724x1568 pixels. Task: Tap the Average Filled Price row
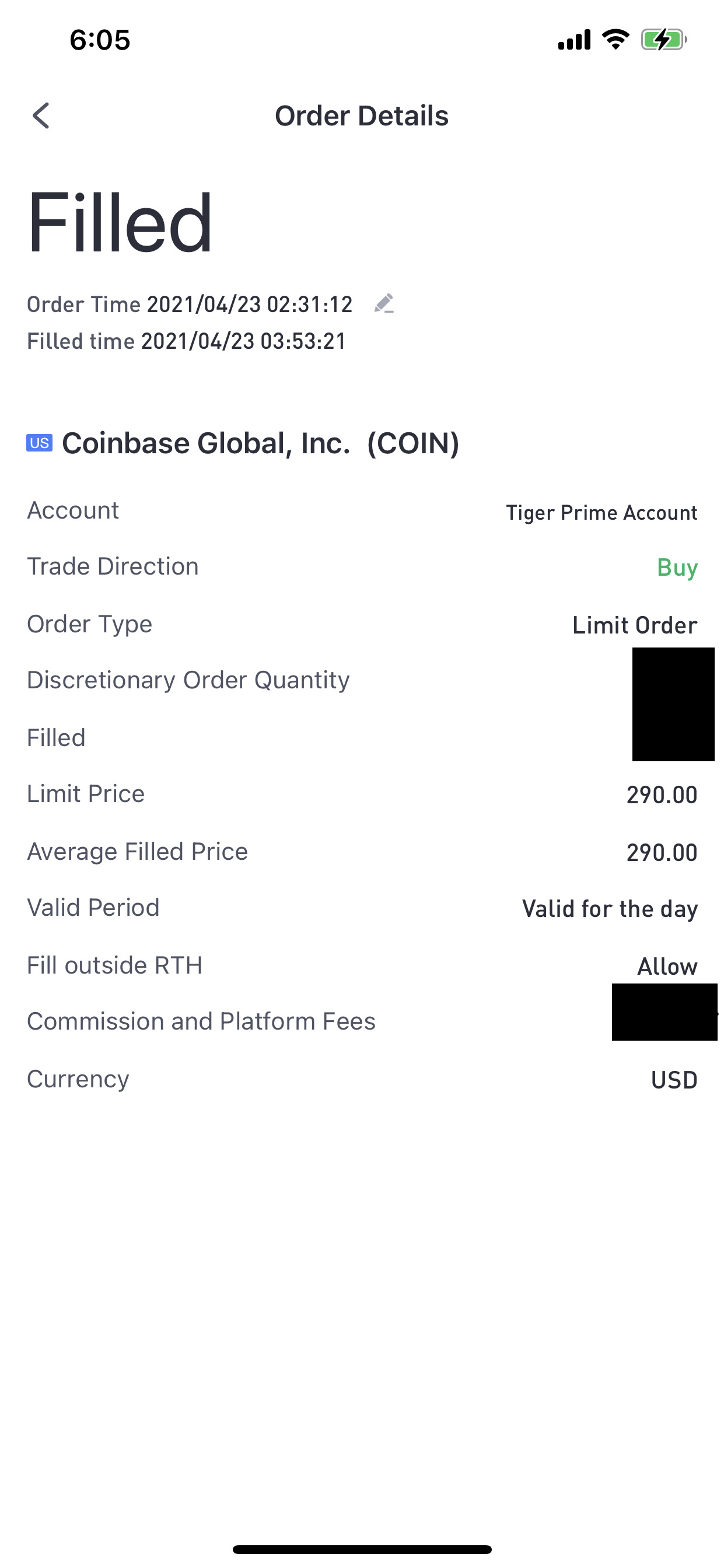click(x=362, y=852)
